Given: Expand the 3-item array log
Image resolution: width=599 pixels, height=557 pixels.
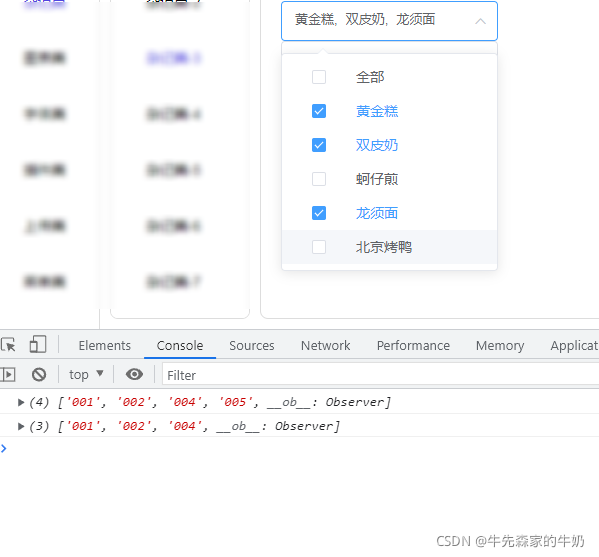Looking at the screenshot, I should [21, 426].
